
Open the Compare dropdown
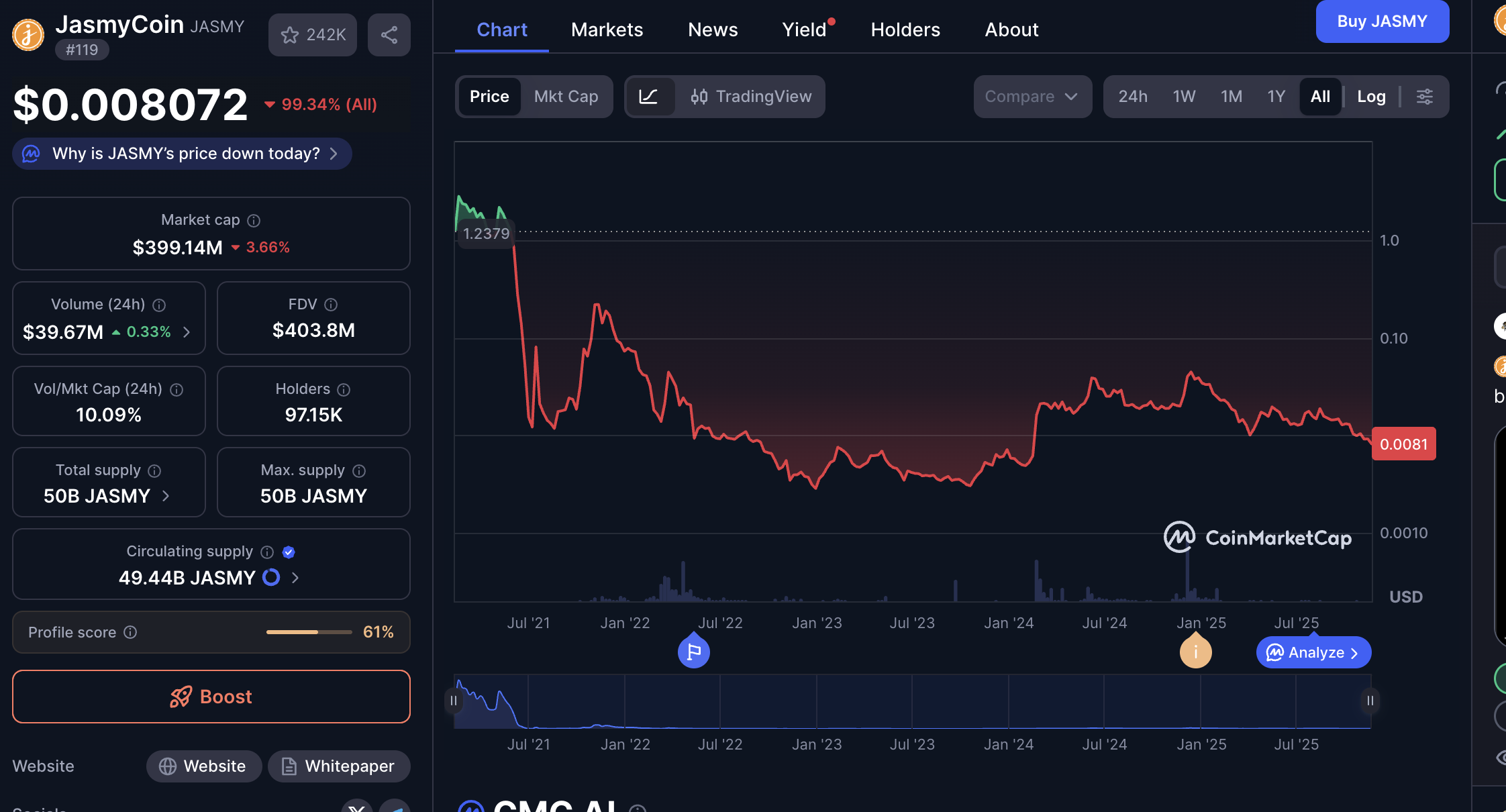[1032, 97]
